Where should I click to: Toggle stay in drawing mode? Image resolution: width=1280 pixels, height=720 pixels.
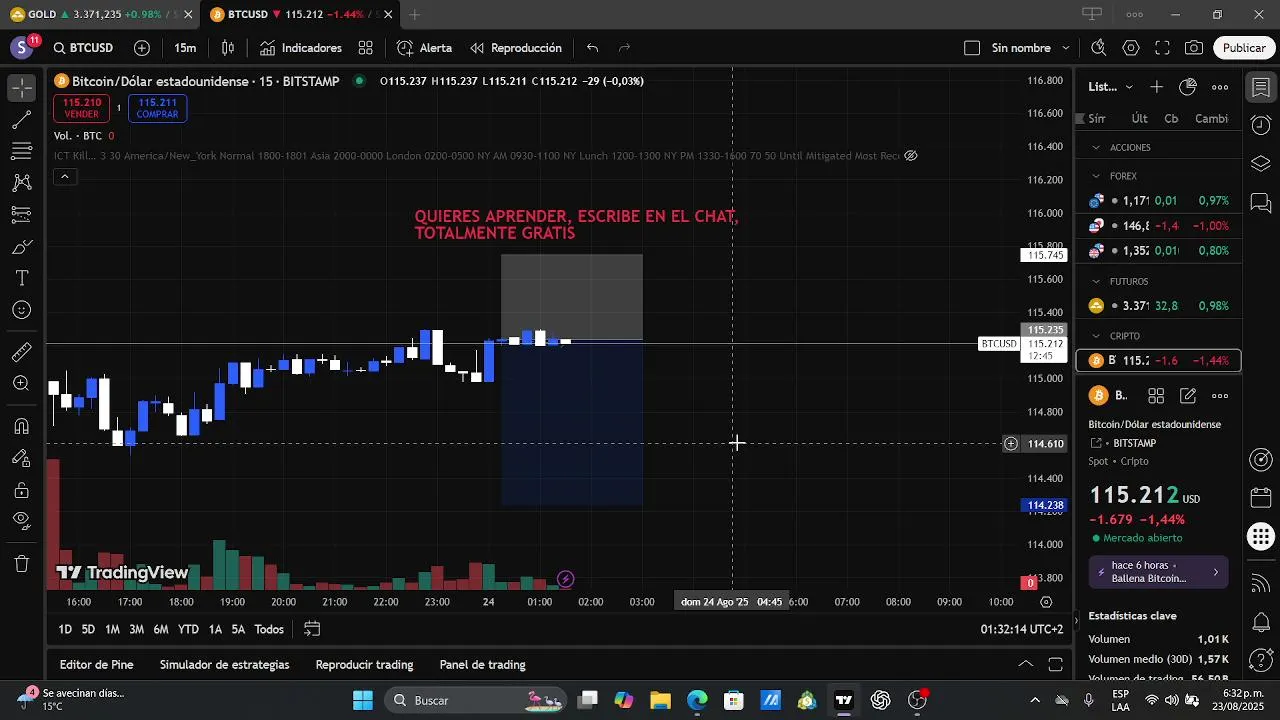[x=21, y=458]
